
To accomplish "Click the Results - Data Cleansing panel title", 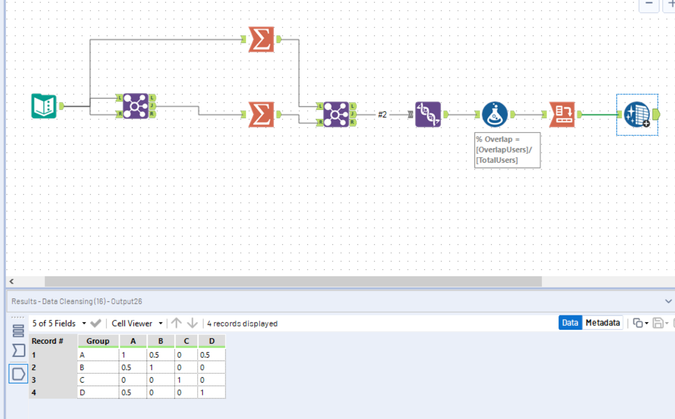I will [77, 301].
